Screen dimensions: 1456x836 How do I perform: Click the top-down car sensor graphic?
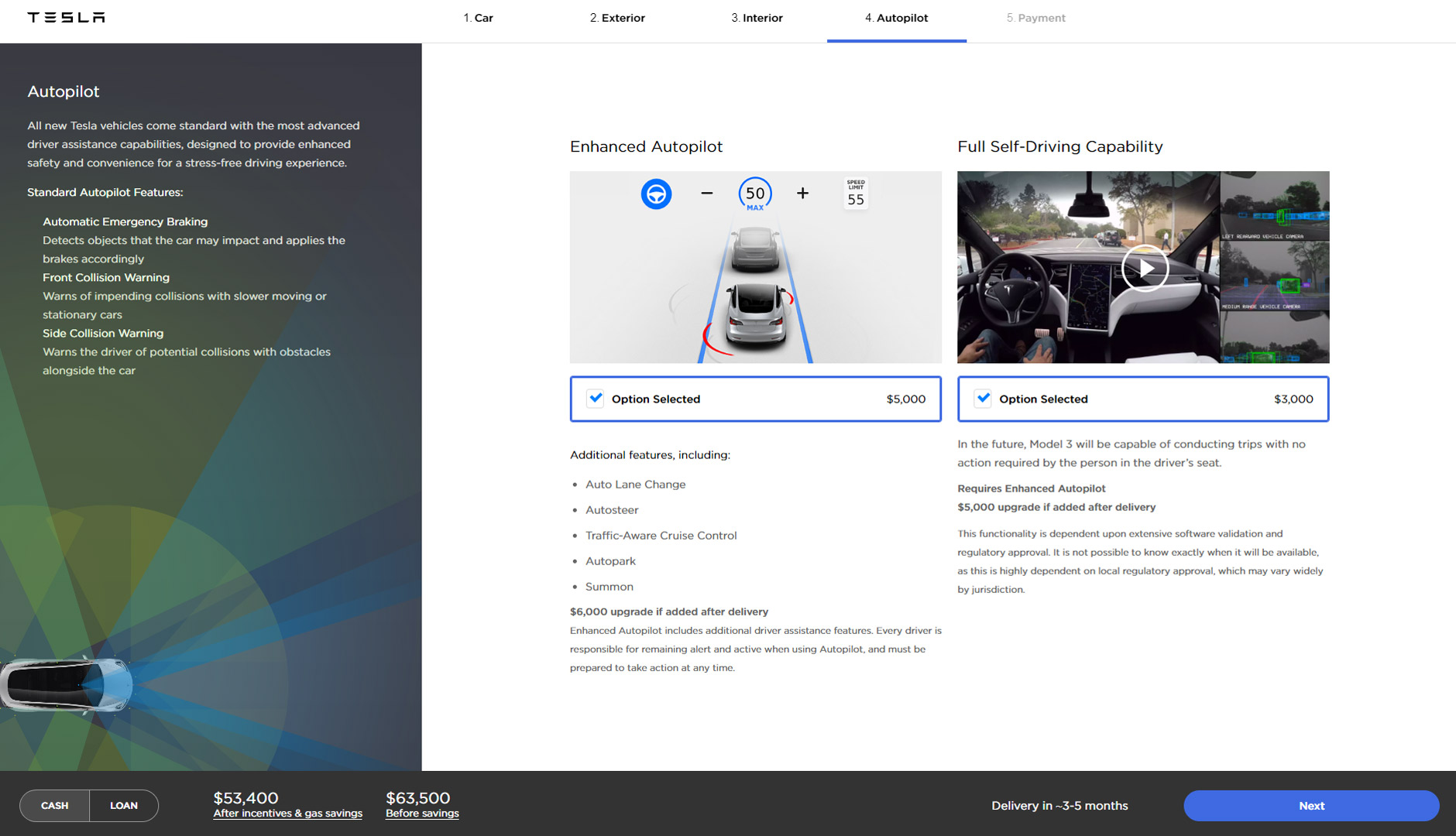pos(66,685)
